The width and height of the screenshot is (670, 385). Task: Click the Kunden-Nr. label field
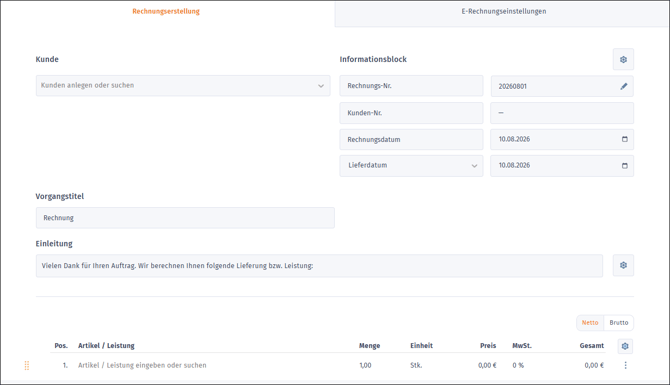click(411, 113)
